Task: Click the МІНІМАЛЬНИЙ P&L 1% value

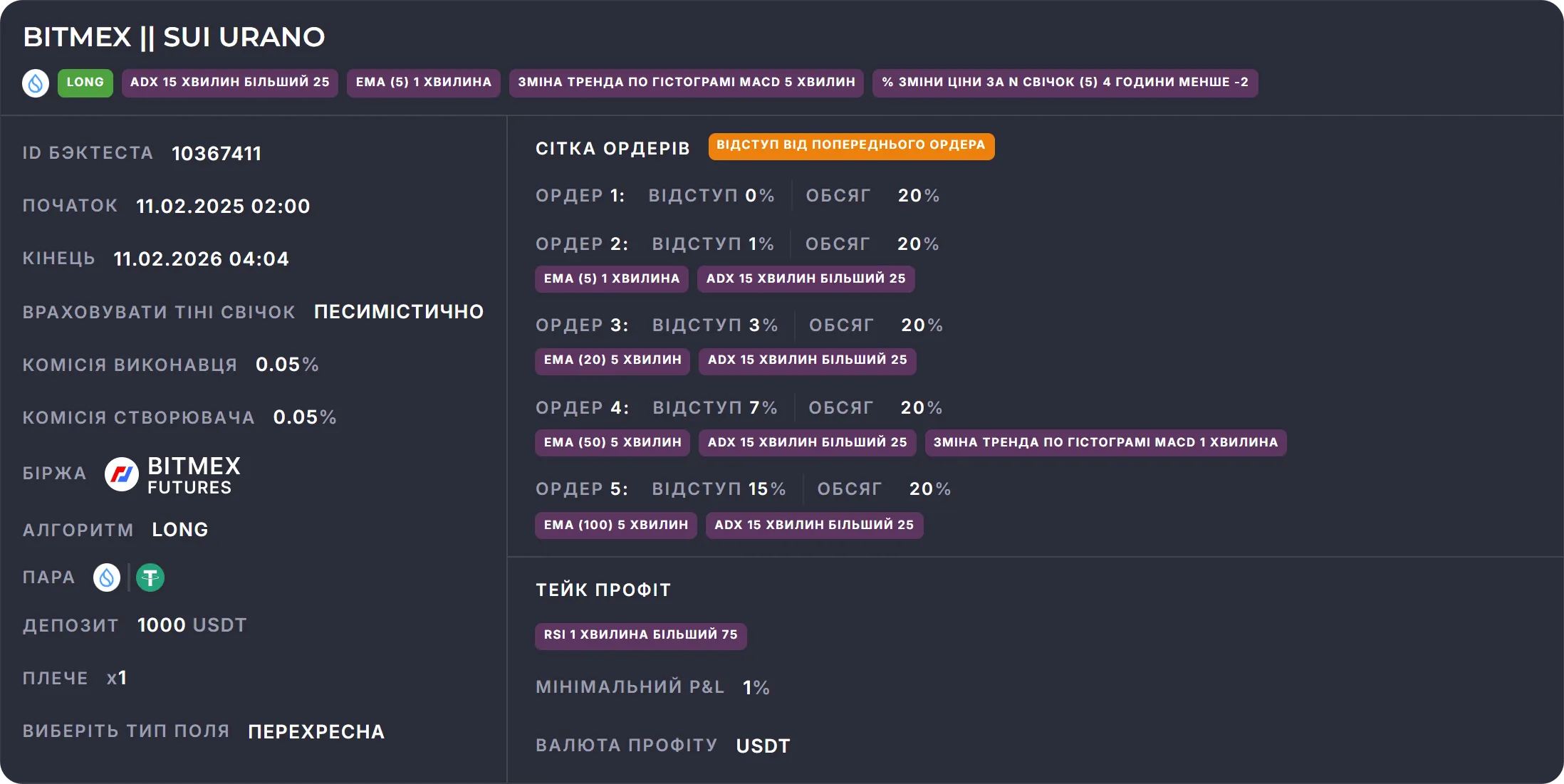Action: coord(754,687)
